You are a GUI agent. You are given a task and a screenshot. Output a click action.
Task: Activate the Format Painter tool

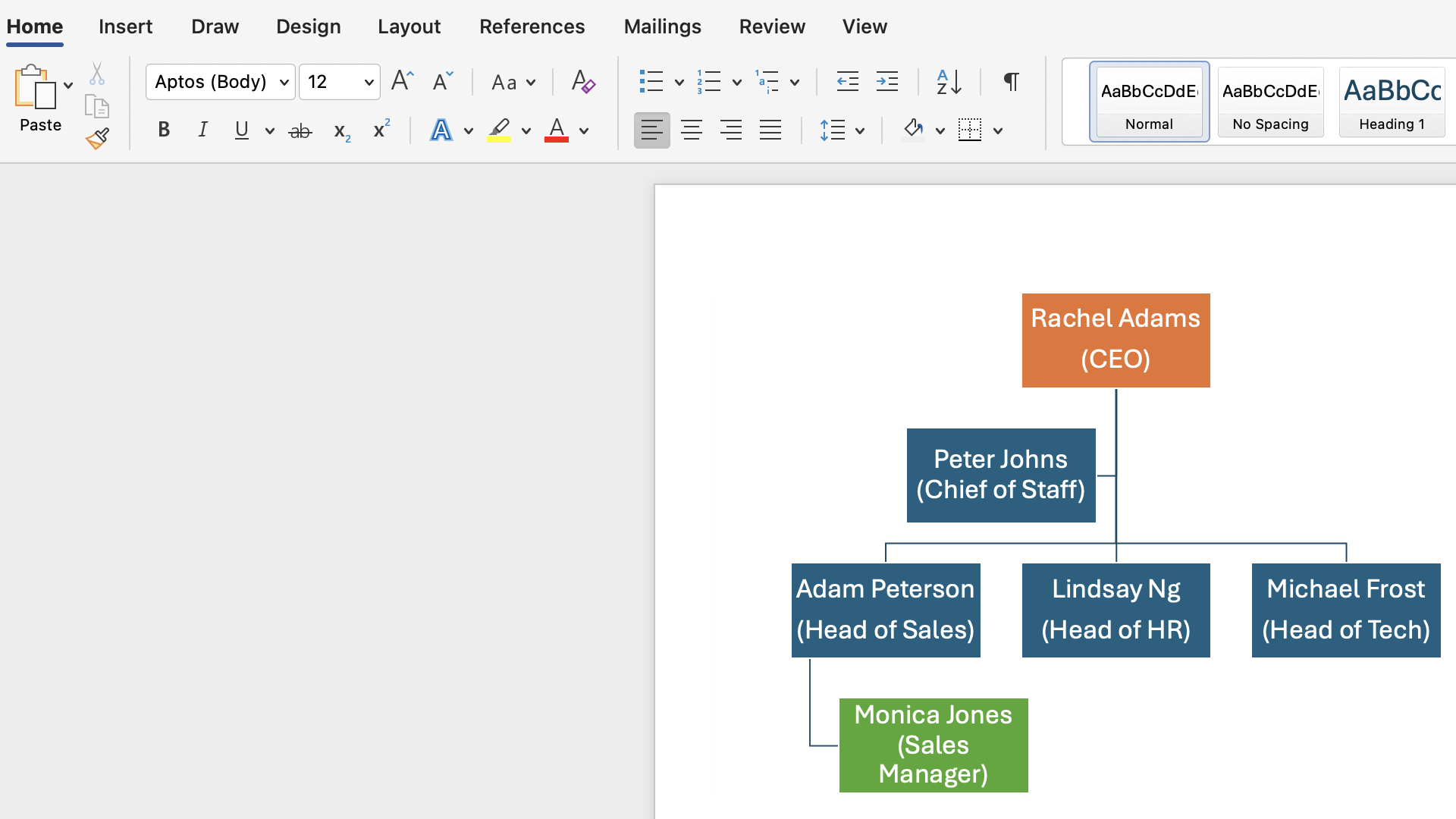97,138
